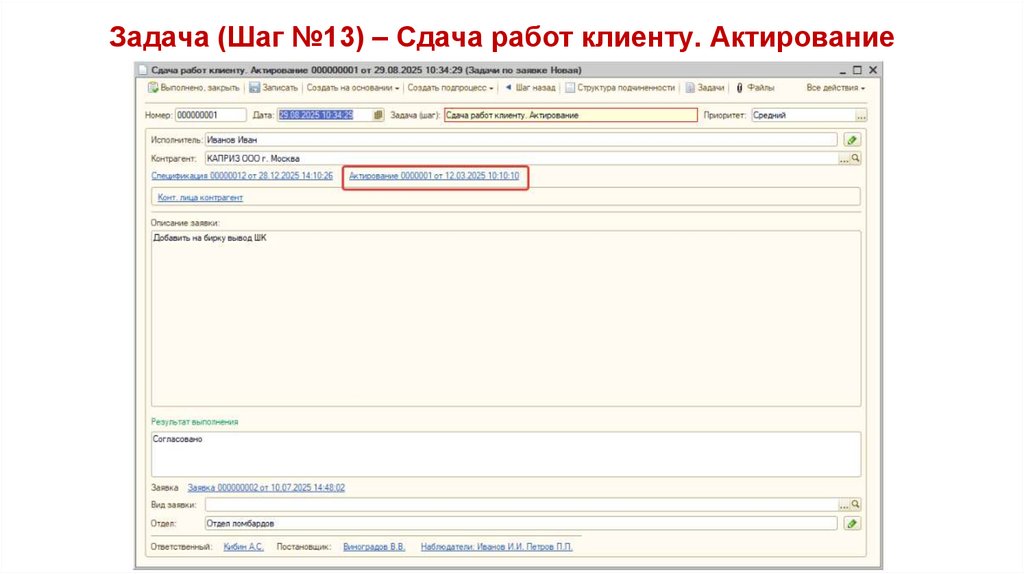This screenshot has height=574, width=1024.
Task: Click the magnifier icon beside Контрагент
Action: (856, 158)
